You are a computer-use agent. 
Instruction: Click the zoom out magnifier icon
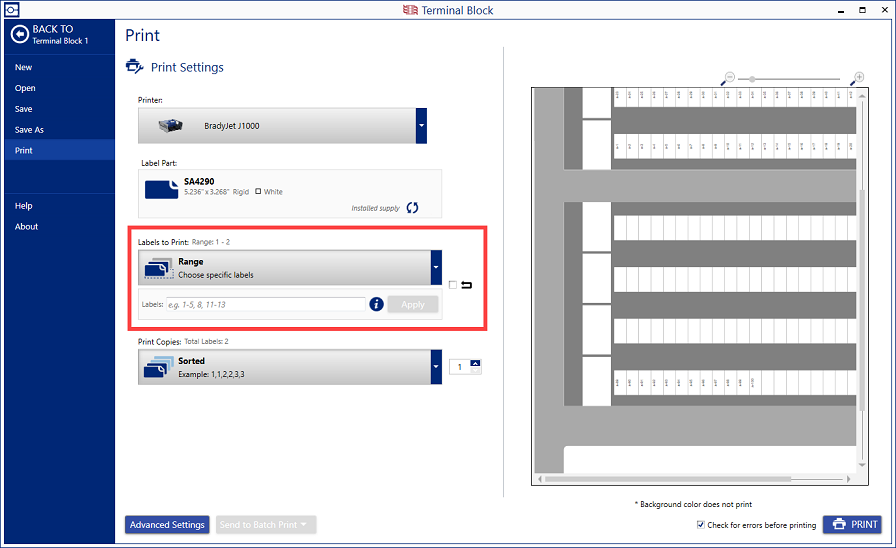pos(729,78)
